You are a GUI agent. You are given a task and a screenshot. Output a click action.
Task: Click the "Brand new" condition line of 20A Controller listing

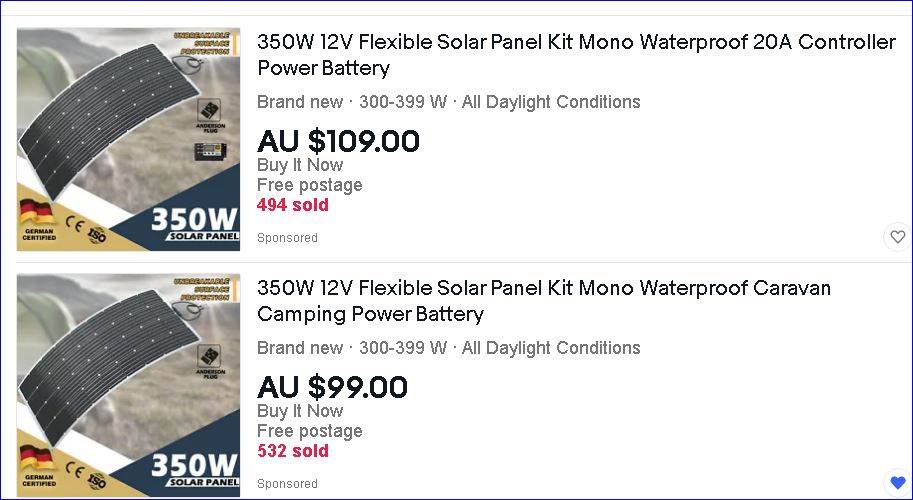point(299,102)
